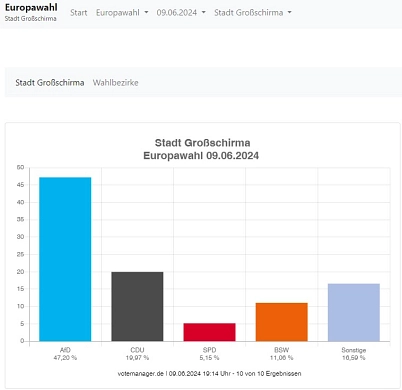Image resolution: width=402 pixels, height=390 pixels.
Task: Click the y-axis label 50
Action: pyautogui.click(x=20, y=167)
